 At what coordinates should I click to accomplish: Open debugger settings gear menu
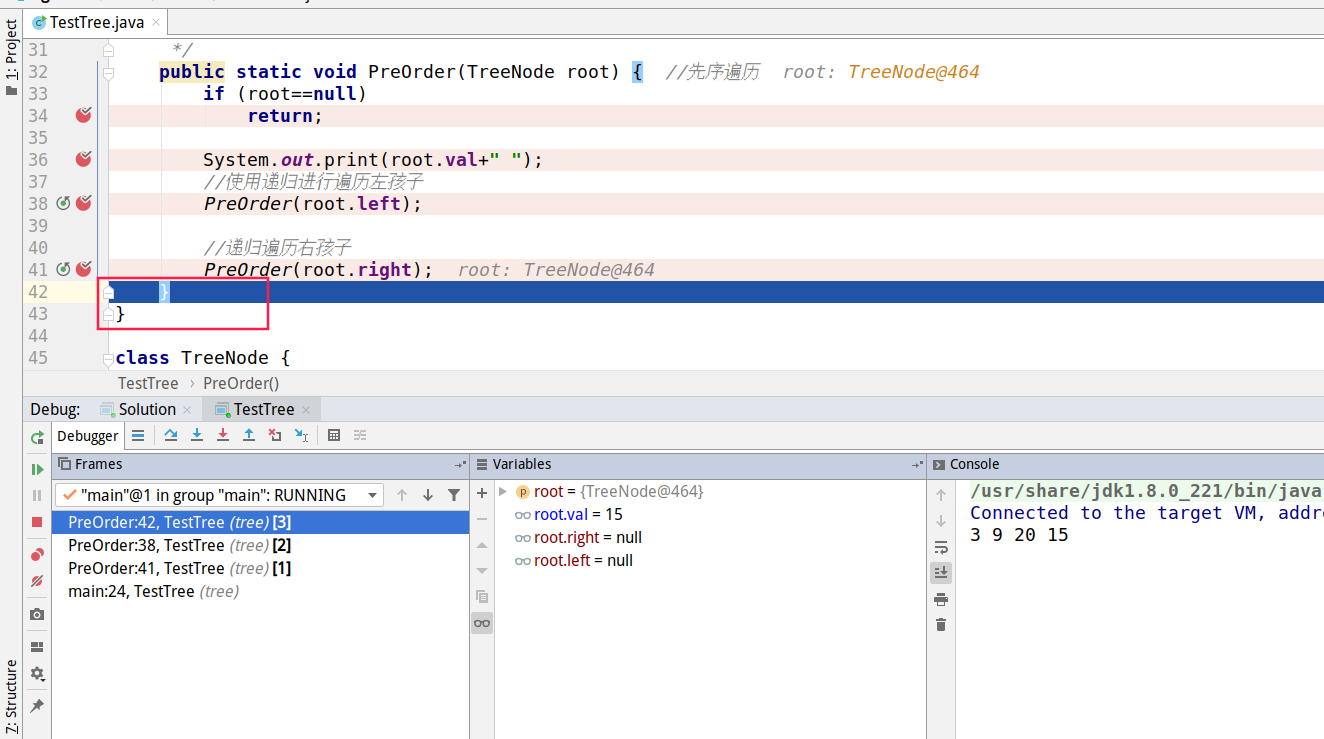tap(37, 674)
